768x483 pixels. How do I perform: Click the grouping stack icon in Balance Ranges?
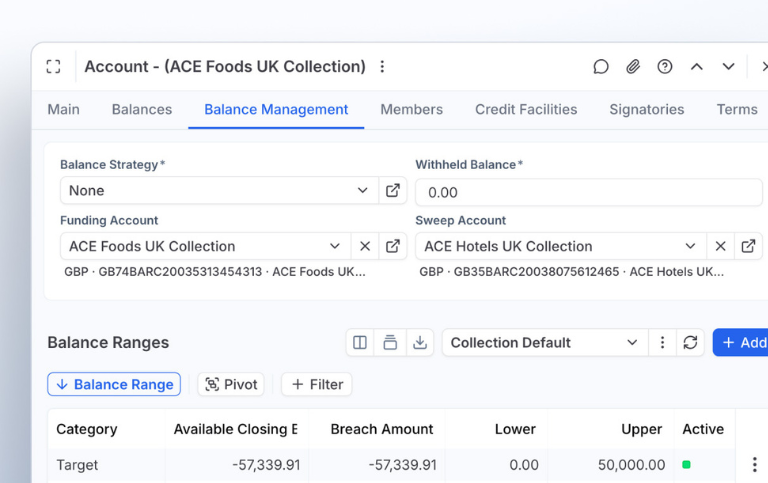point(390,342)
